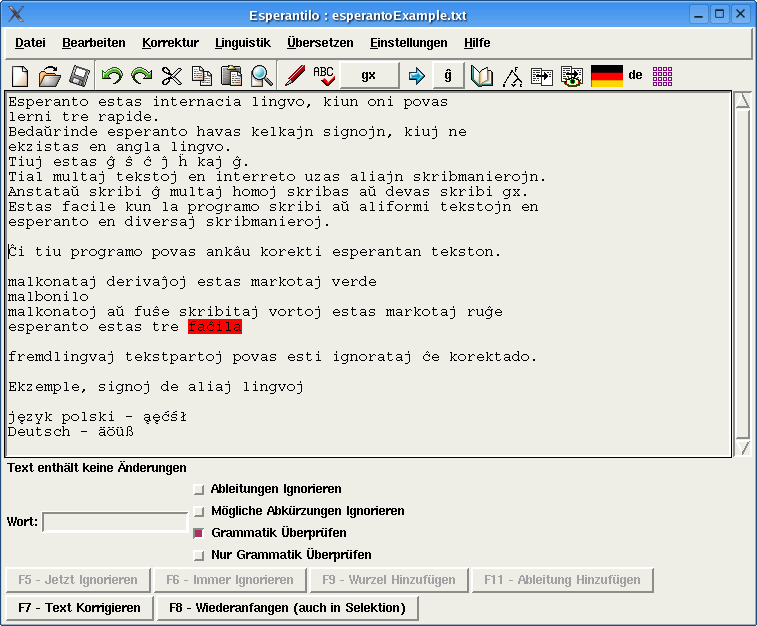Open the Einstellungen menu
Screen dimensions: 757x626
[408, 43]
